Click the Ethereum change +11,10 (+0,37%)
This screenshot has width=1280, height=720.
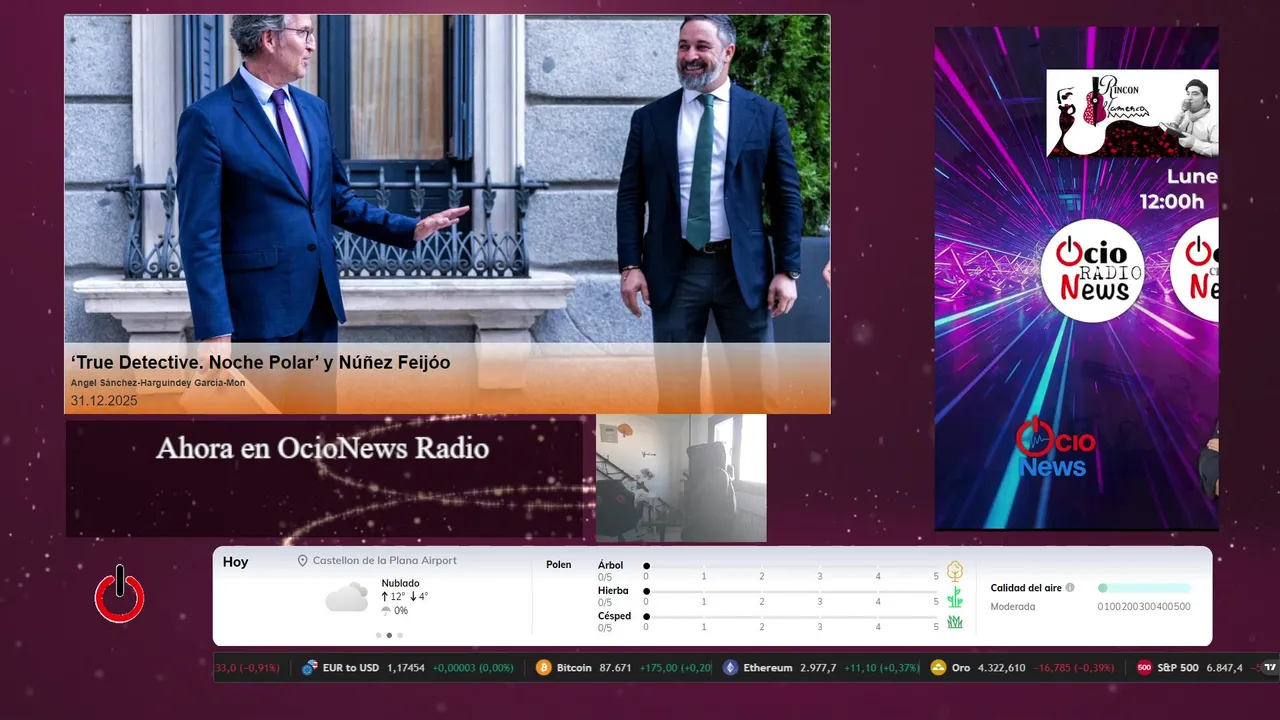(x=882, y=667)
